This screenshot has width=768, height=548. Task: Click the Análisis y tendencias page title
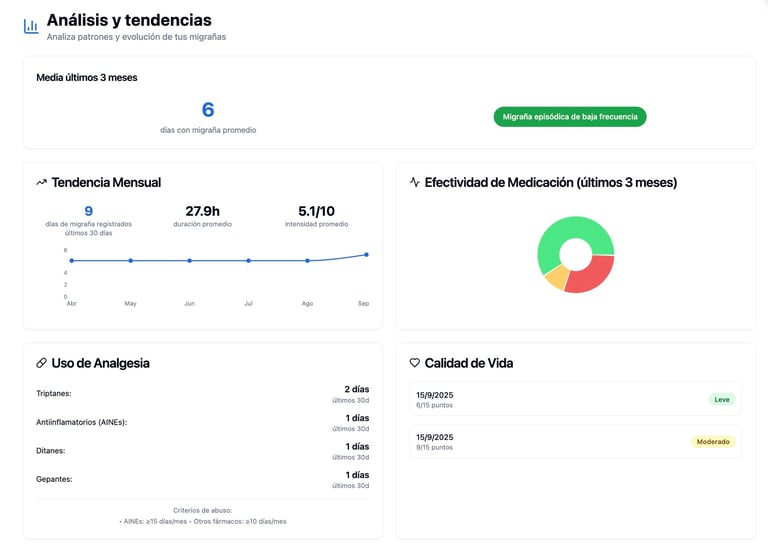pyautogui.click(x=129, y=20)
